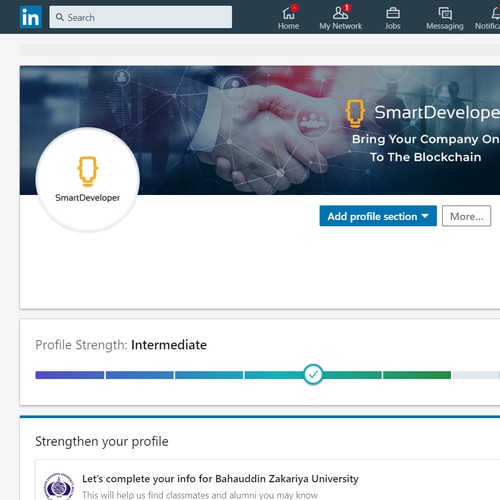Image resolution: width=500 pixels, height=500 pixels.
Task: Open the Messaging icon
Action: tap(445, 13)
